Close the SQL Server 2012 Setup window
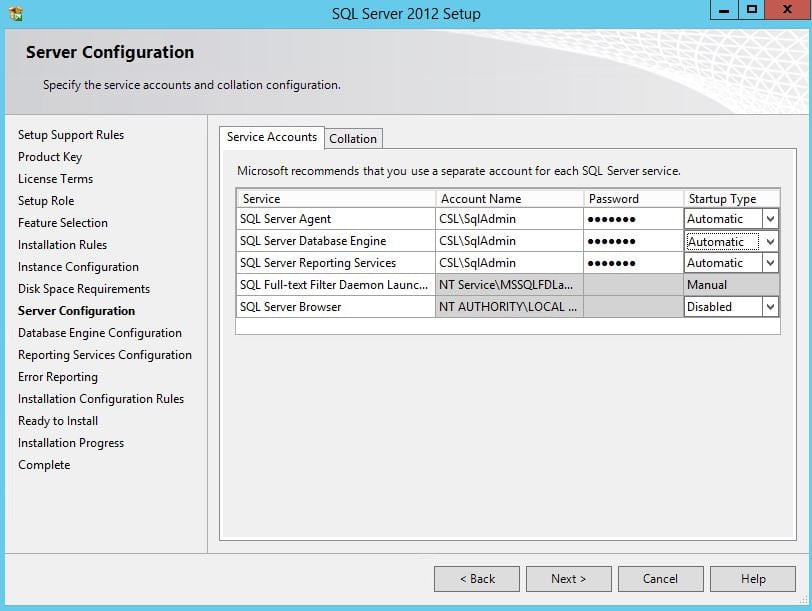The width and height of the screenshot is (812, 611). tap(787, 10)
